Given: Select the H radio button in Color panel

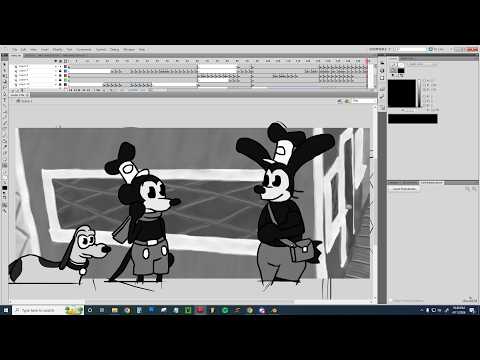Looking at the screenshot, I should [x=424, y=81].
